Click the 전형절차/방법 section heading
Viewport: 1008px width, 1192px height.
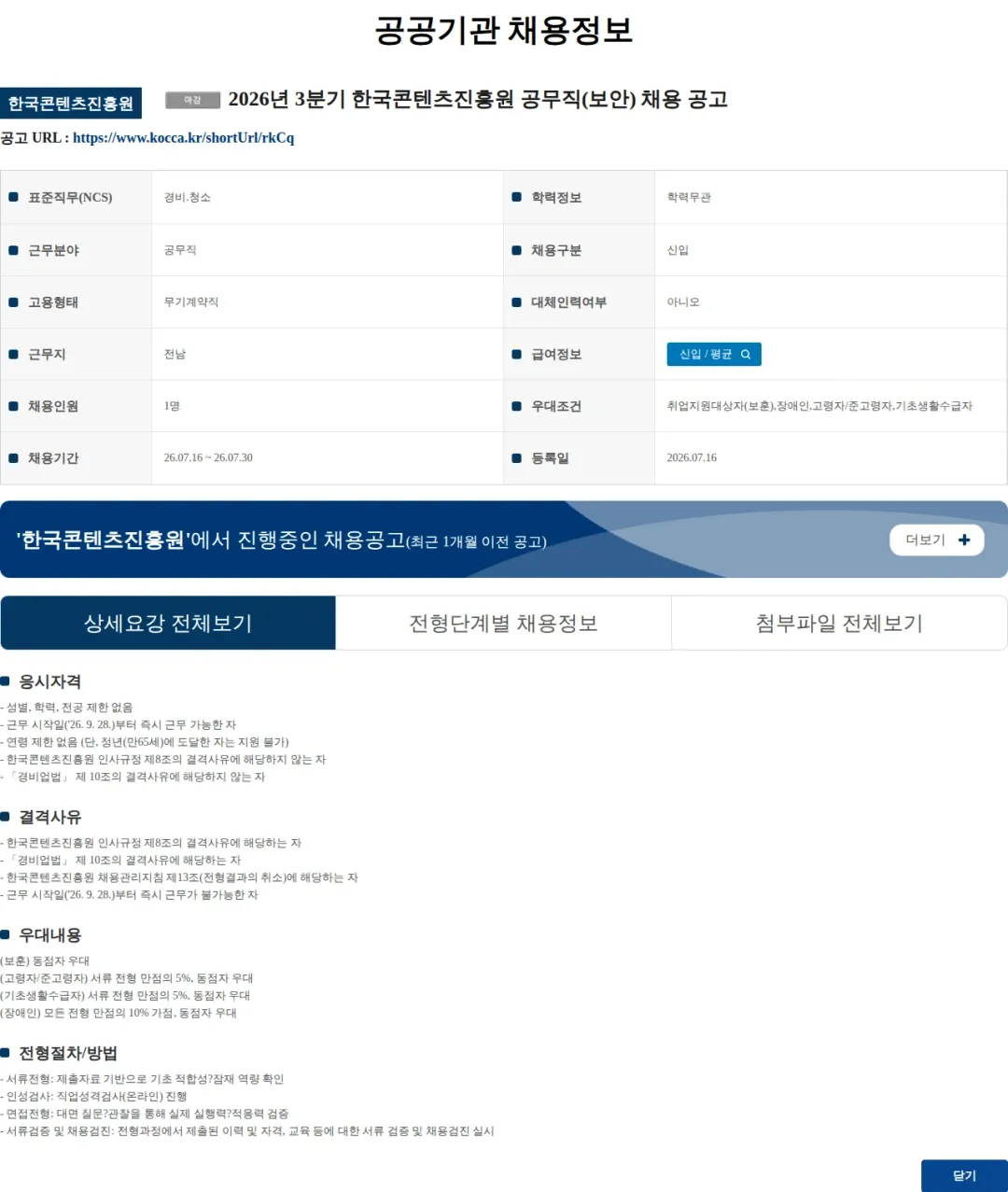pyautogui.click(x=68, y=1053)
